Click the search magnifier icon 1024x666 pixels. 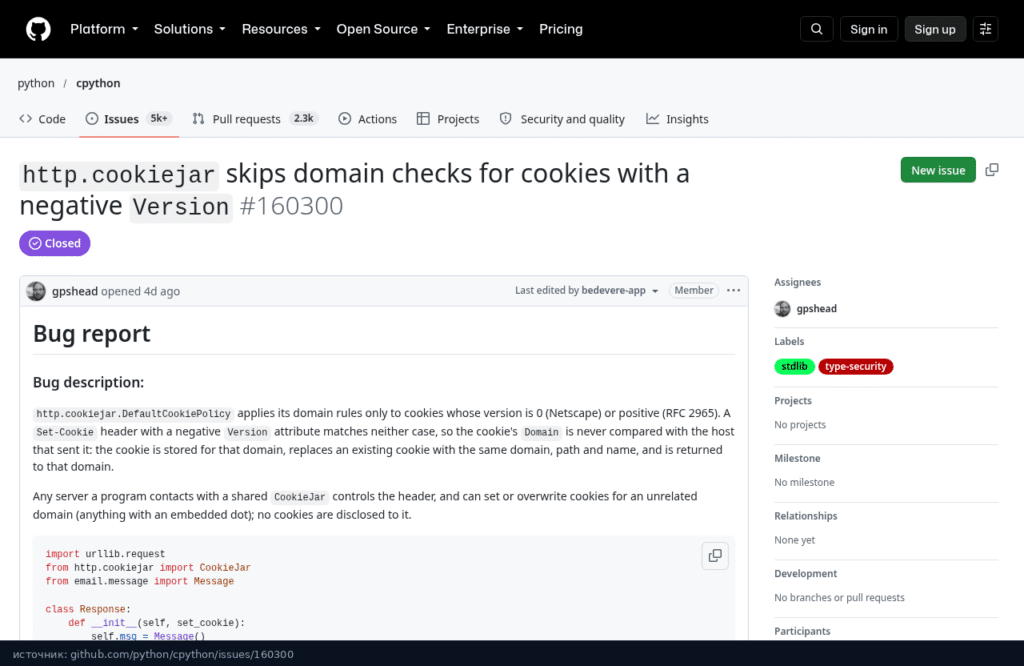tap(816, 29)
